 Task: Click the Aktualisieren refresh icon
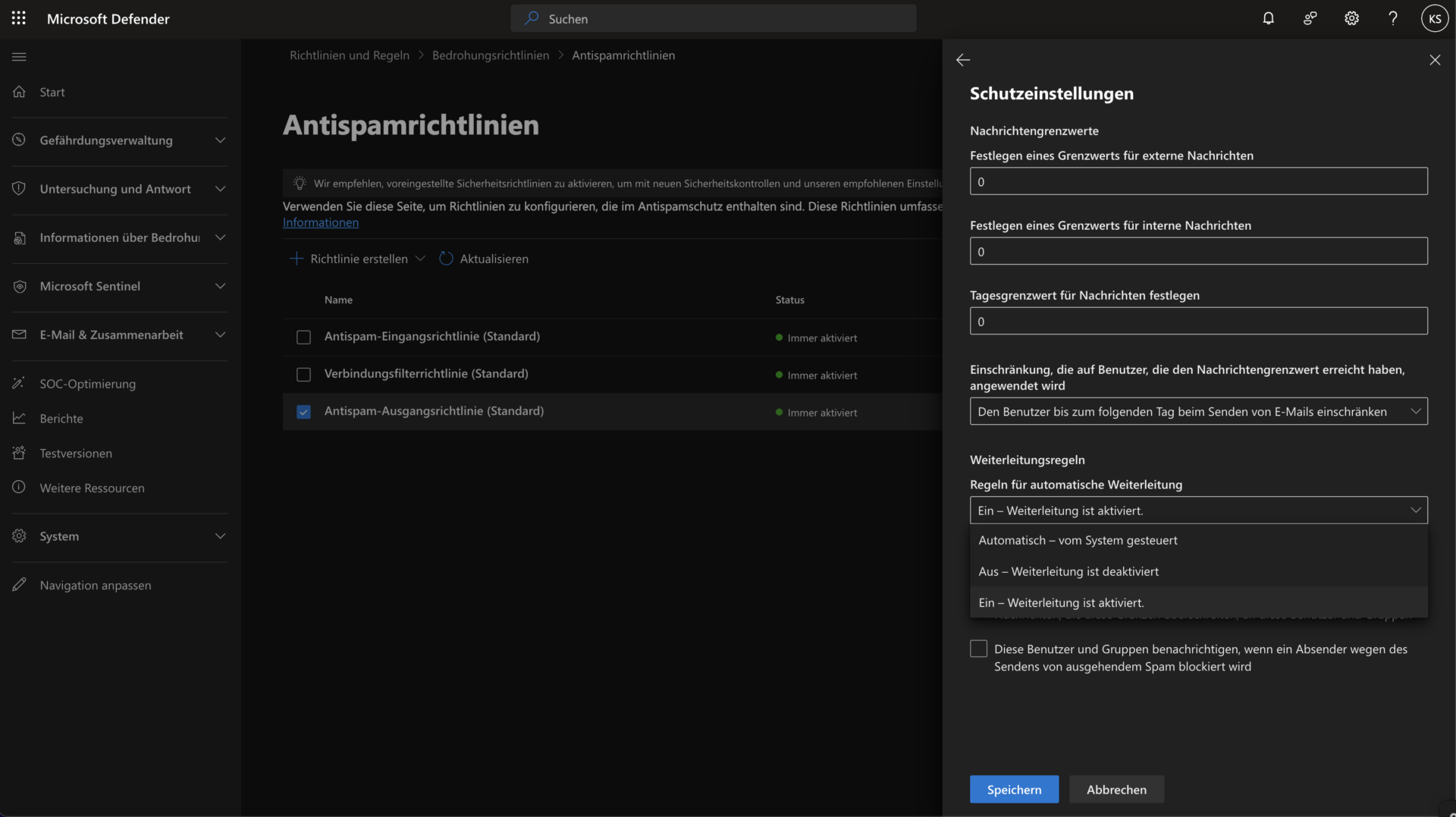(446, 259)
